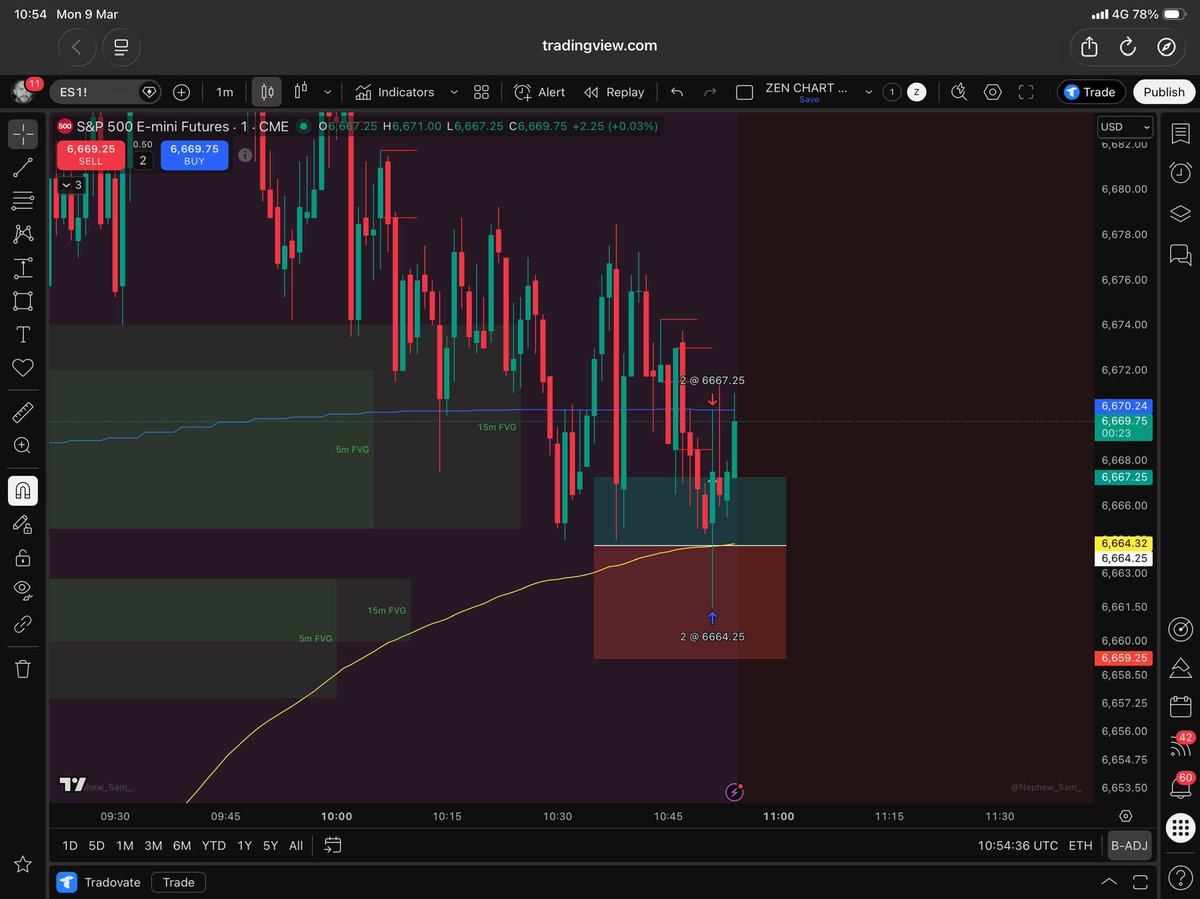Toggle lock all drawings
Viewport: 1200px width, 899px height.
click(22, 557)
